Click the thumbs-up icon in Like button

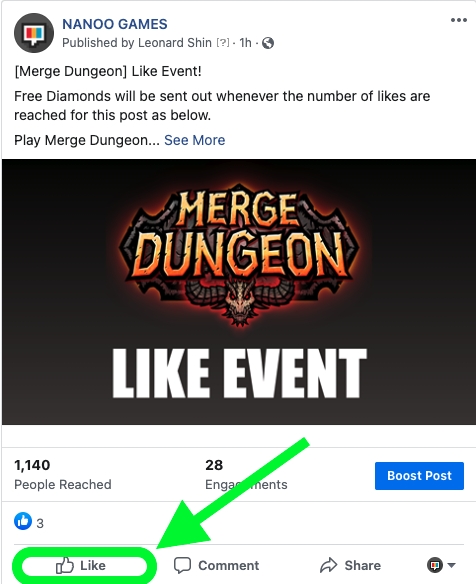coord(64,565)
